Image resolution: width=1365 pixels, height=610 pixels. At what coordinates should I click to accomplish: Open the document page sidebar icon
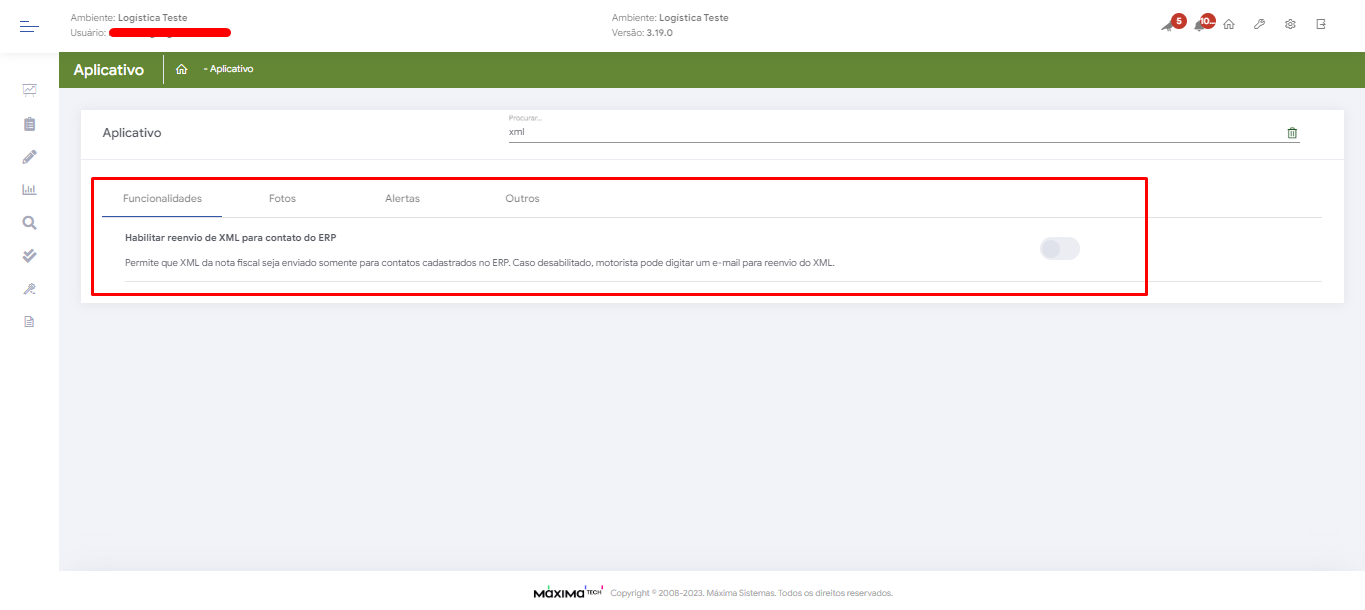pos(29,322)
